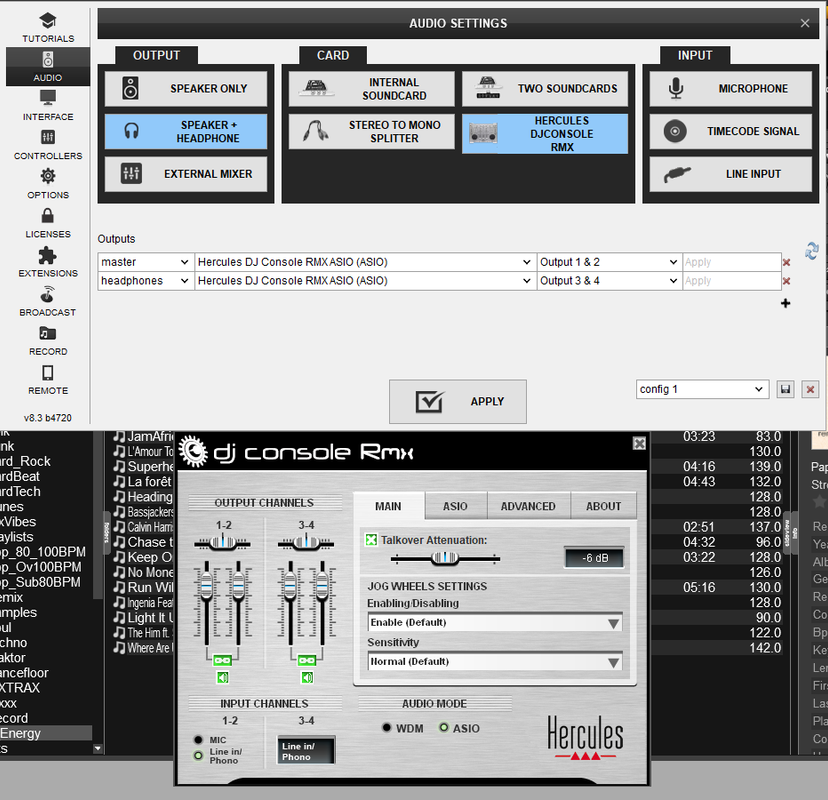Open the Extensions puzzle-piece section
This screenshot has height=800, width=828.
pyautogui.click(x=48, y=262)
